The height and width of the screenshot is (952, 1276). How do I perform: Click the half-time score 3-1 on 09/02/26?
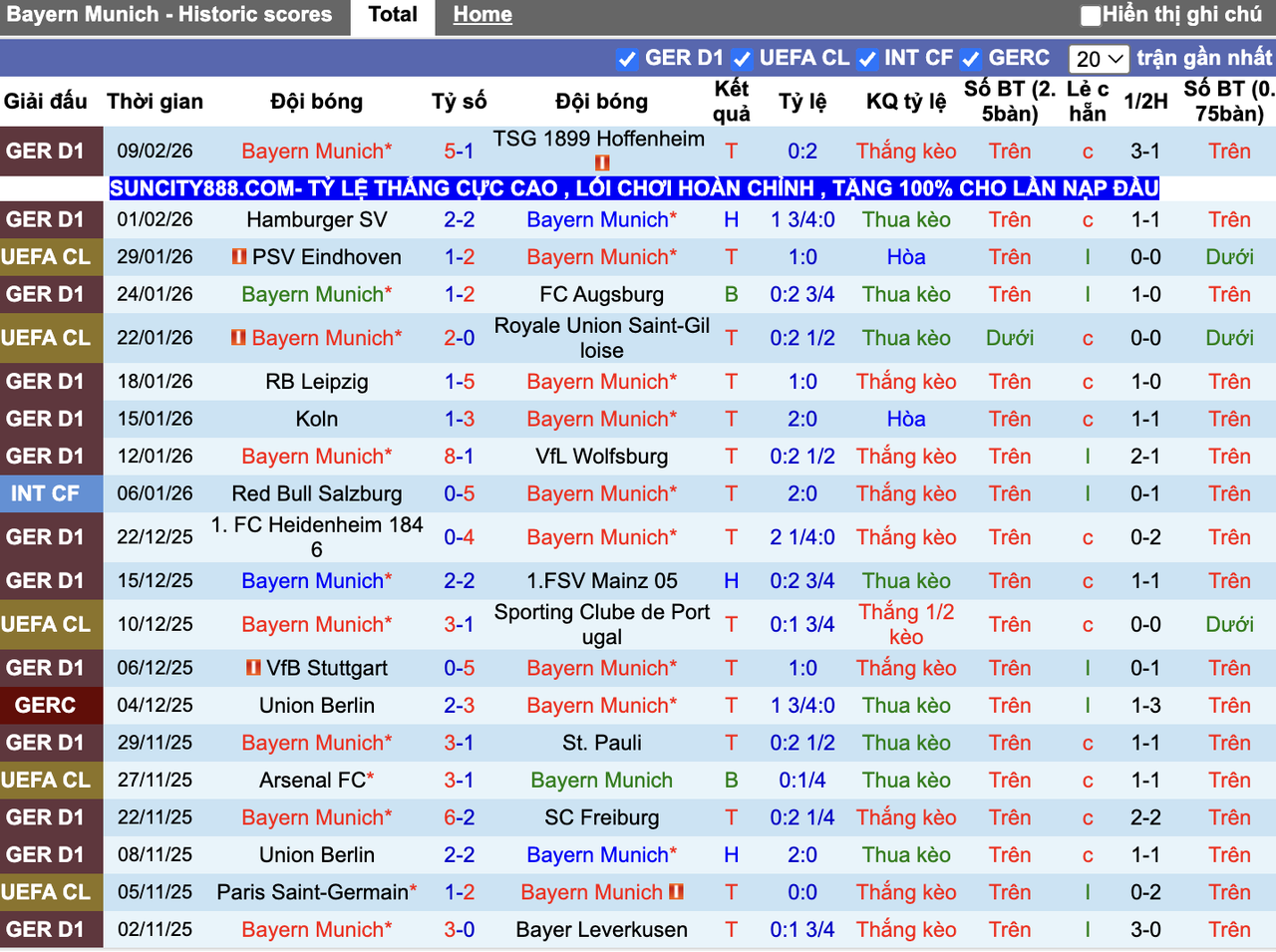click(x=1145, y=152)
